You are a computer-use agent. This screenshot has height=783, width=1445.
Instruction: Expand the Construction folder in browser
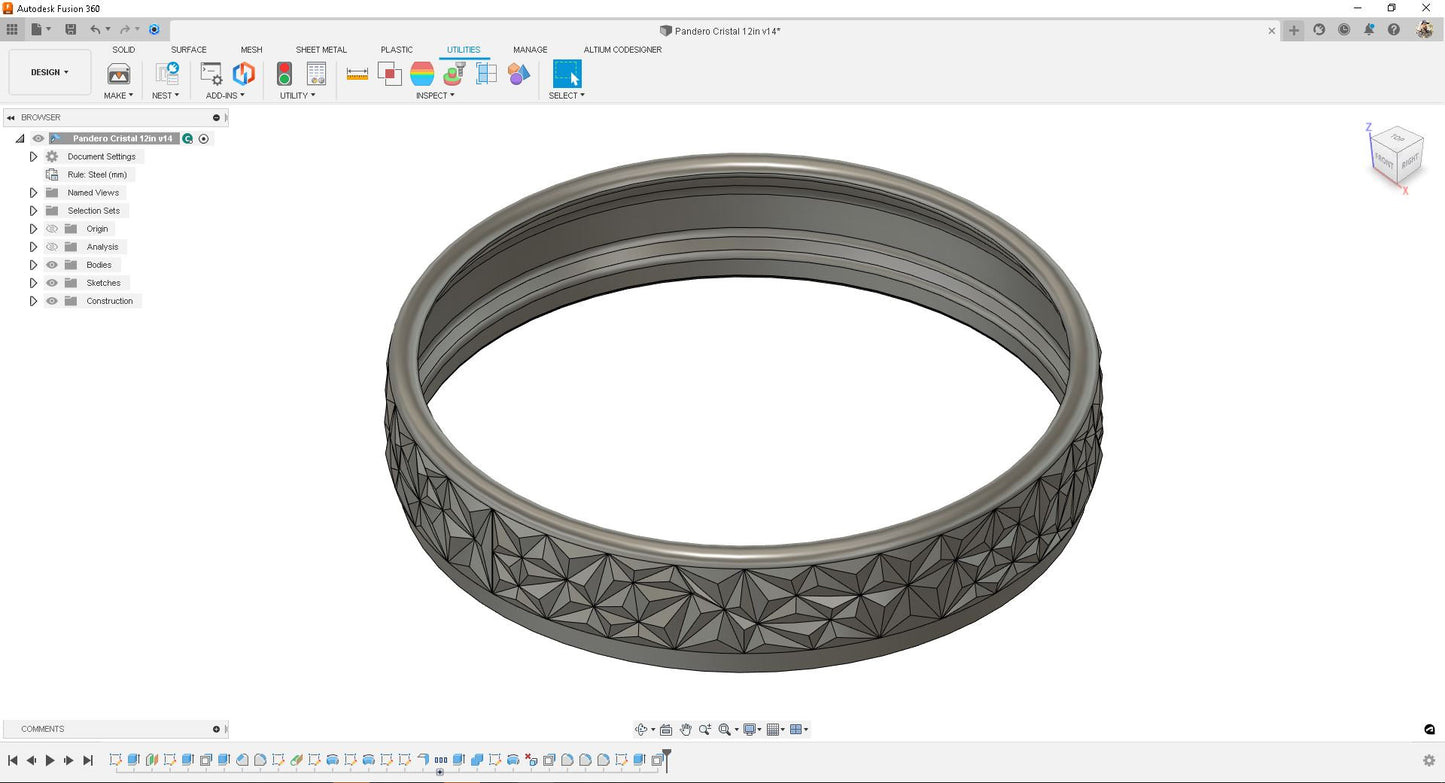[33, 301]
